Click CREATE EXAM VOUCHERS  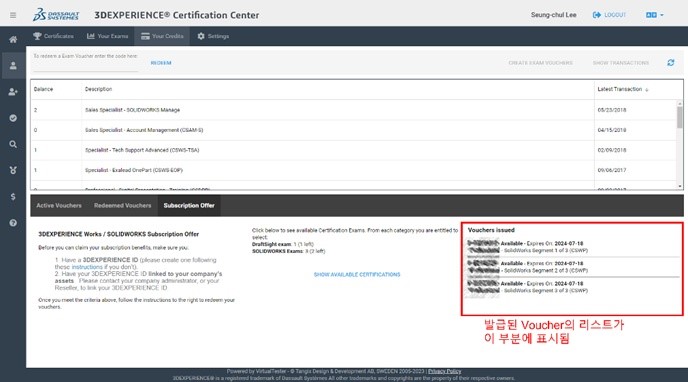point(541,63)
